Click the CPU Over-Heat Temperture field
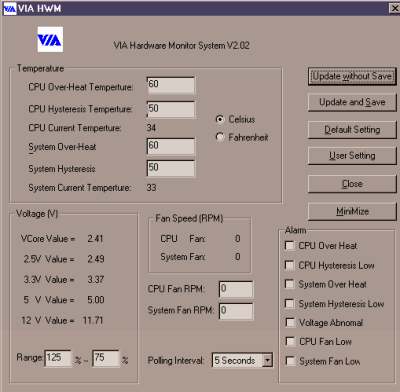 click(171, 85)
